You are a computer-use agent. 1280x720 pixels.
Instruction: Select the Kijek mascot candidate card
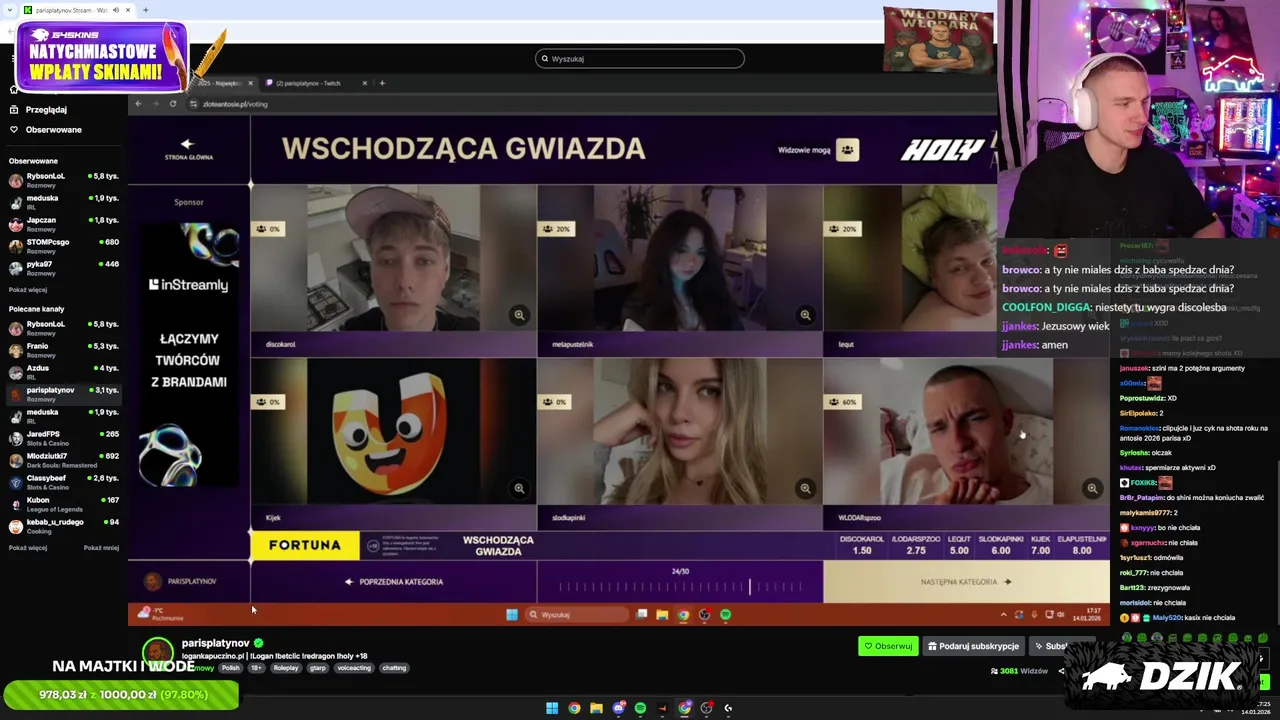coord(393,444)
